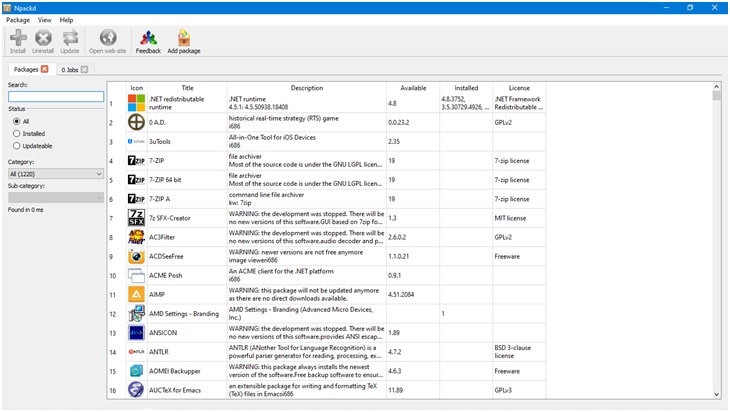Click the Uninstall toolbar icon

(43, 38)
